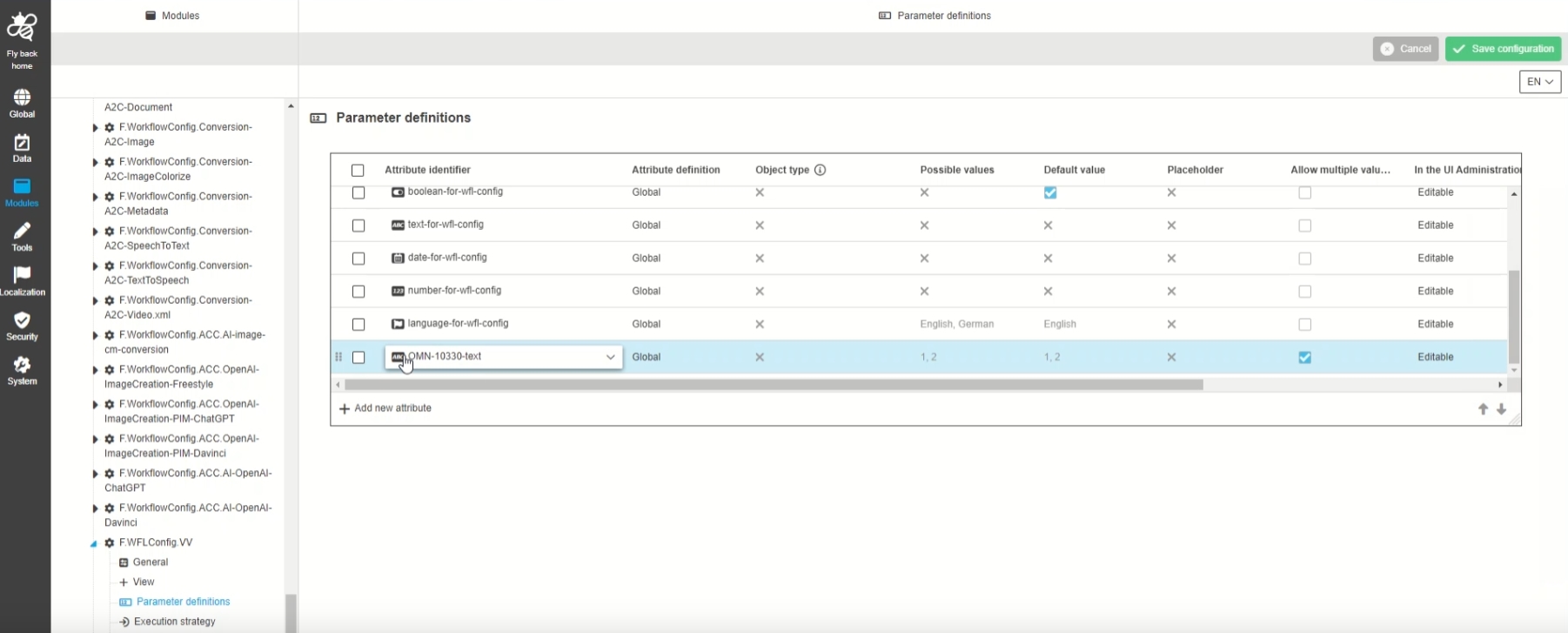Tick the text-for-wfl-config row checkbox
Screen dimensions: 1568x633
tap(358, 226)
